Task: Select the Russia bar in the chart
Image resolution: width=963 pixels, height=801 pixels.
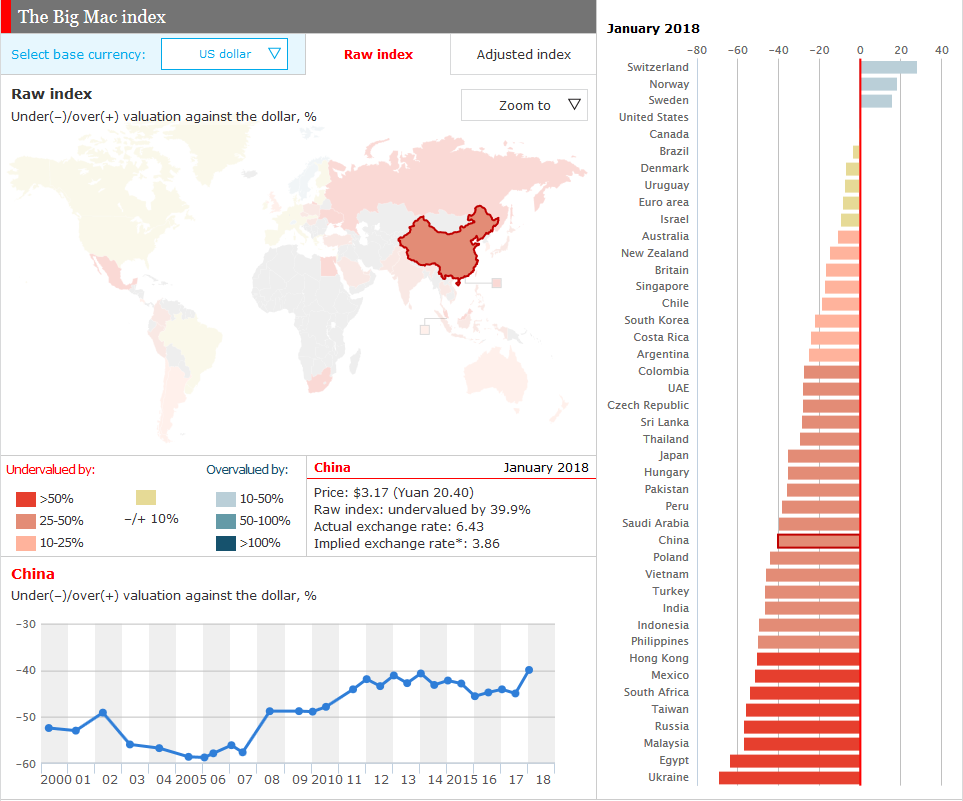Action: click(802, 727)
